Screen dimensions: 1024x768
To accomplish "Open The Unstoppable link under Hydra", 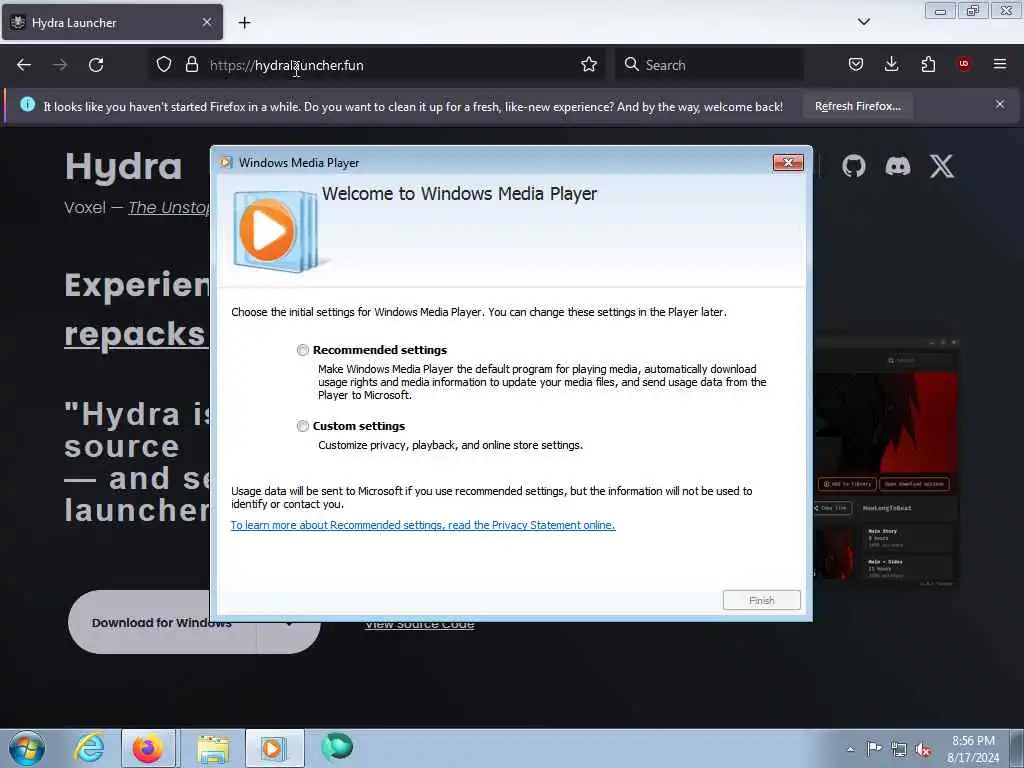I will (x=170, y=208).
